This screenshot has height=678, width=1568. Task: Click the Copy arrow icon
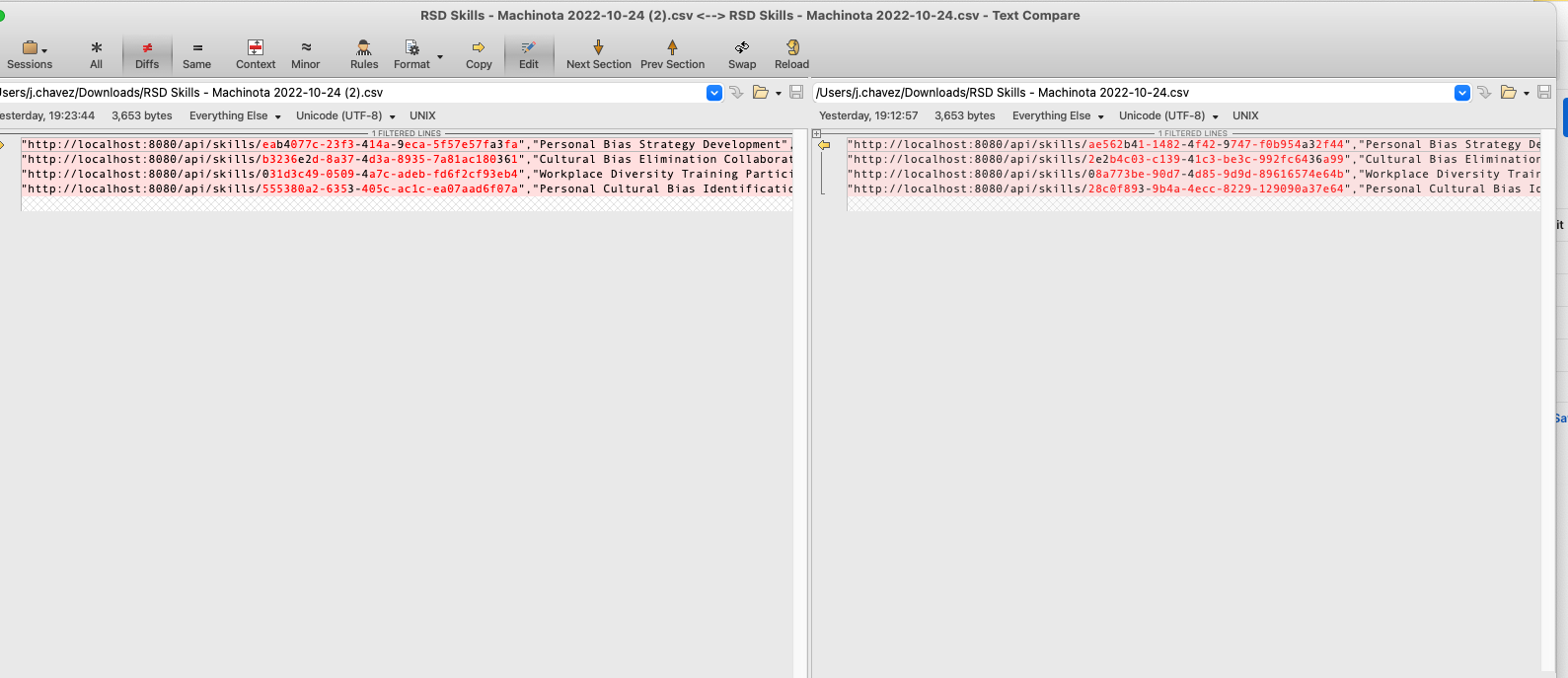(x=479, y=54)
